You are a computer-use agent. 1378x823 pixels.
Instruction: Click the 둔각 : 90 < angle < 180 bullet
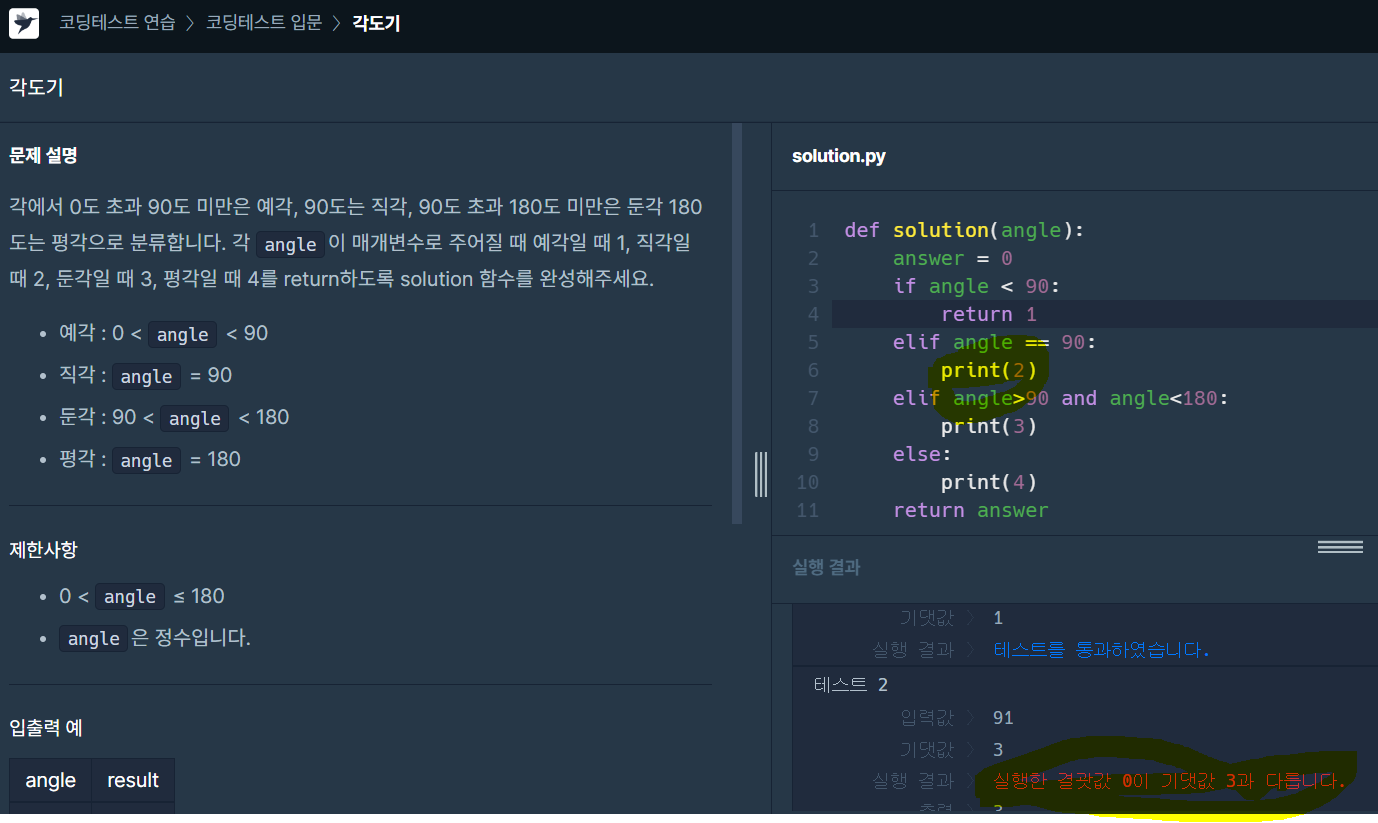[x=174, y=417]
